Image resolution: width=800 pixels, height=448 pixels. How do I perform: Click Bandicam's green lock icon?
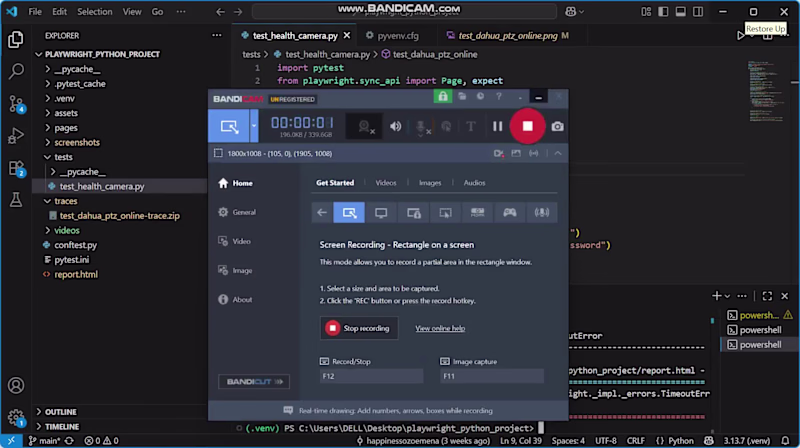click(442, 96)
